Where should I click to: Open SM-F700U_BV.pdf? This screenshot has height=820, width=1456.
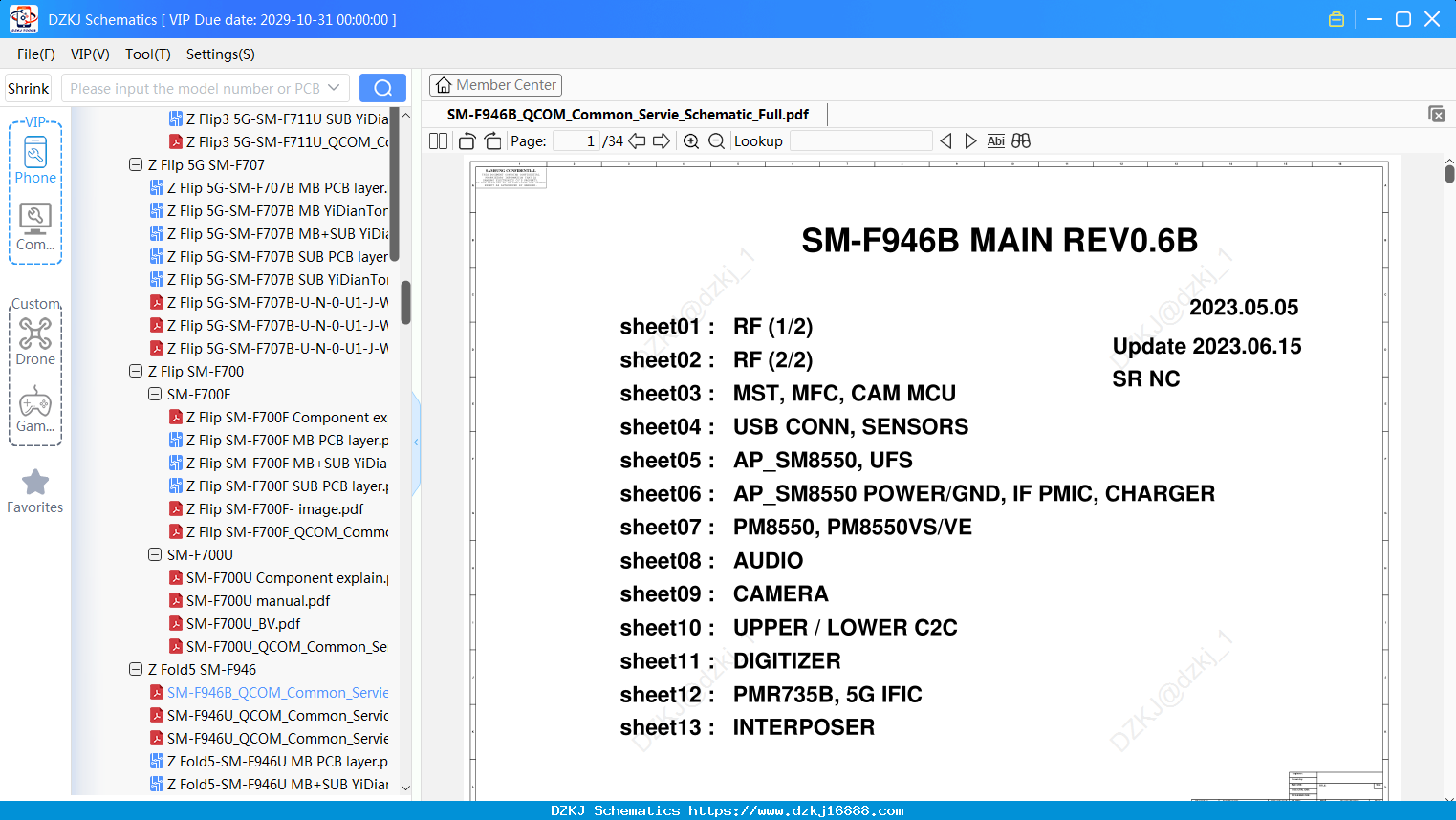(235, 623)
